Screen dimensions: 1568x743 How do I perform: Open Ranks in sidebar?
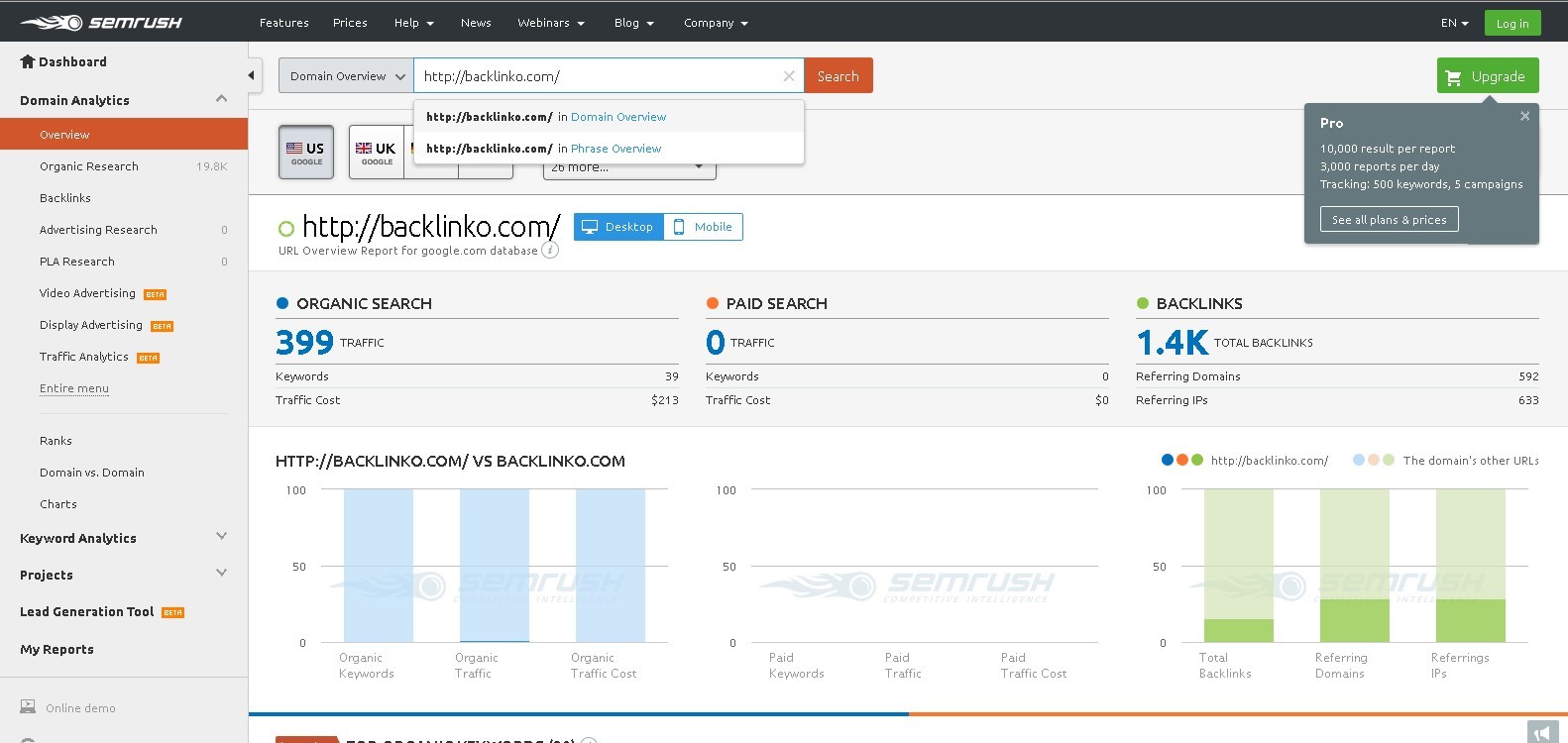(x=56, y=441)
